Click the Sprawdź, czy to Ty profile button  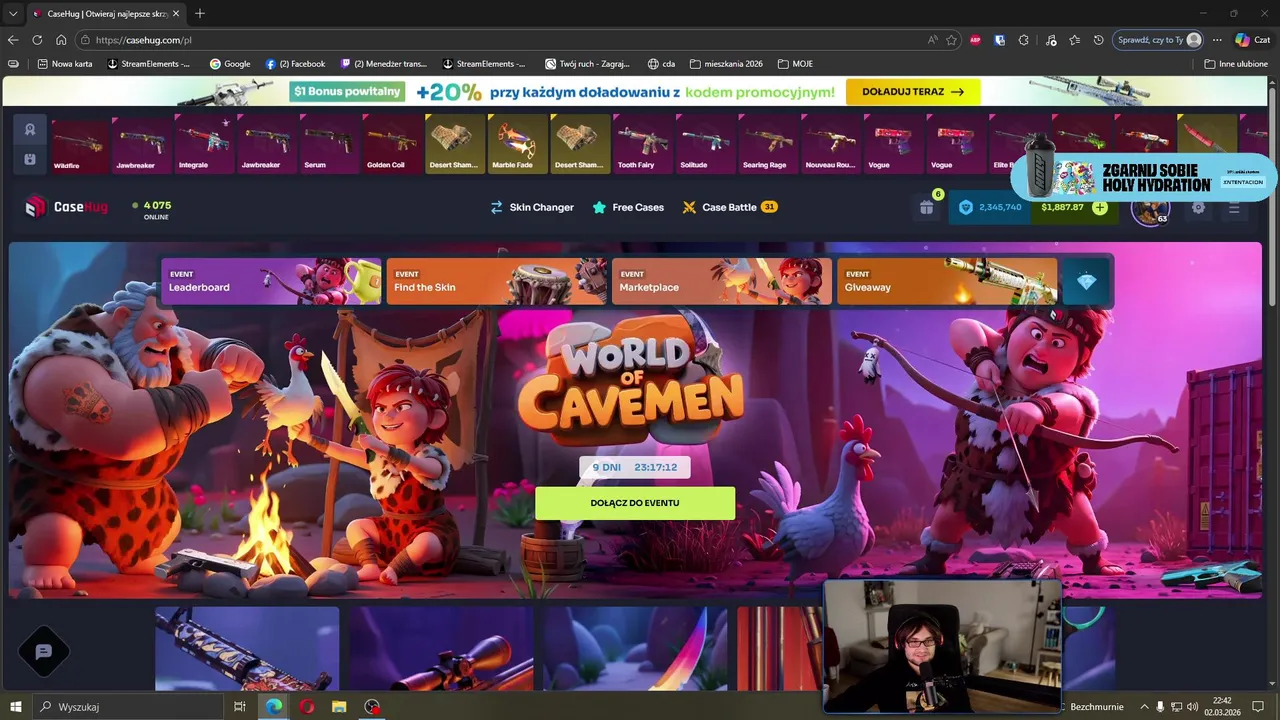pos(1158,40)
